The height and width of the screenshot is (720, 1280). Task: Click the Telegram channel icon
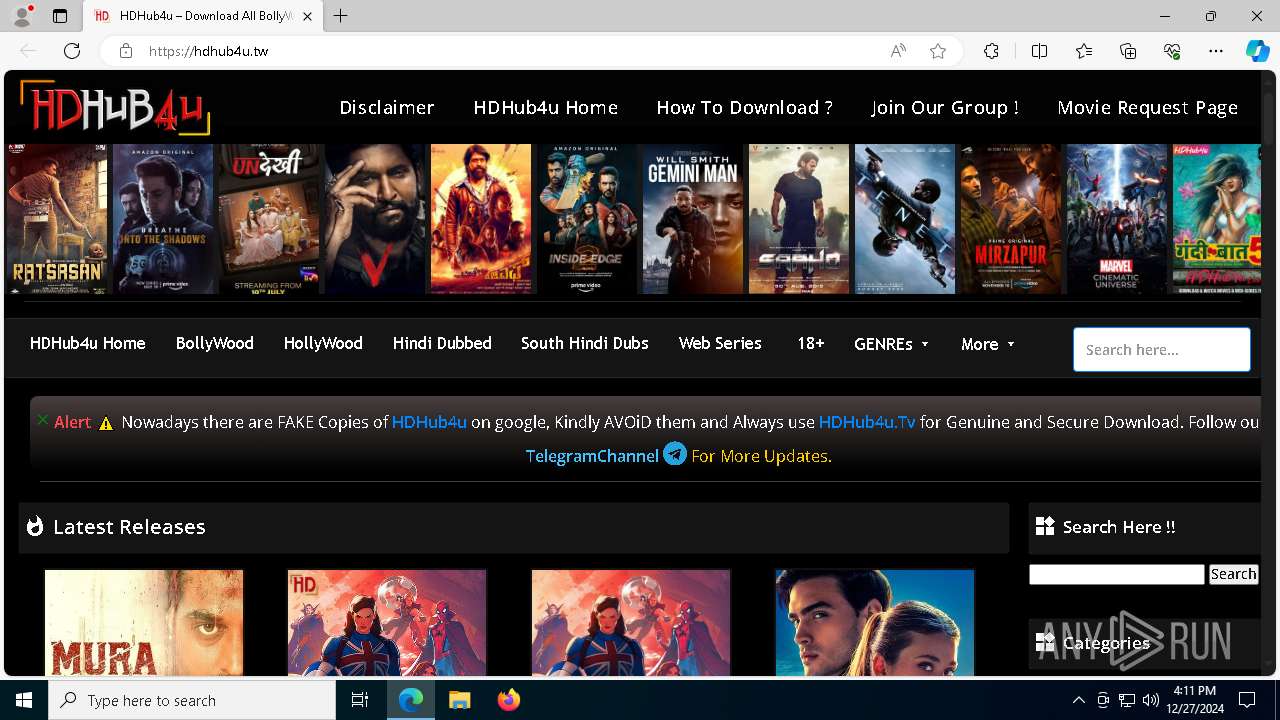tap(675, 454)
